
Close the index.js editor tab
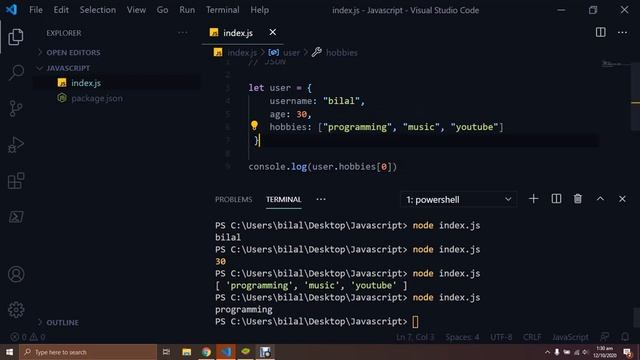tap(272, 32)
